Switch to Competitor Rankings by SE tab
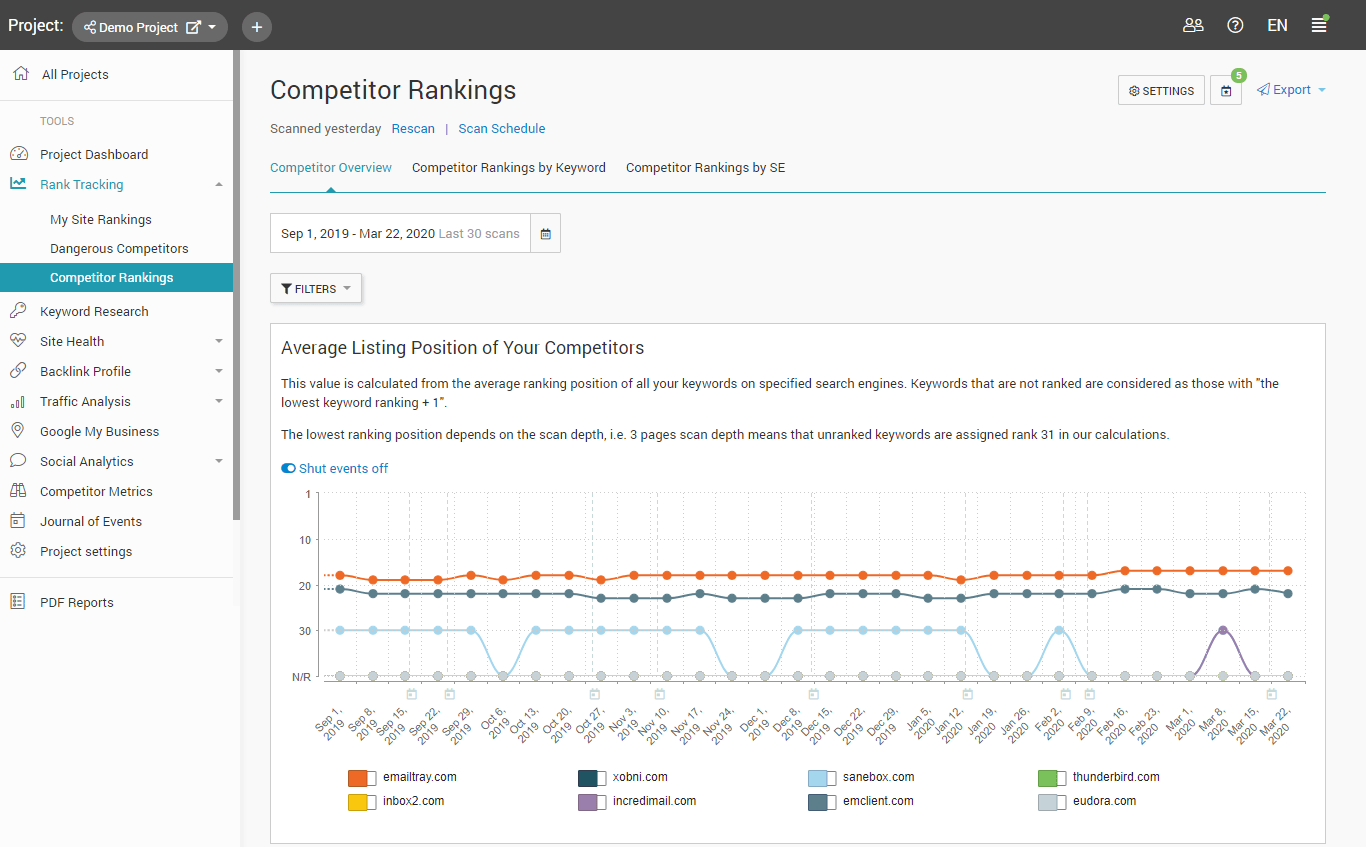Image resolution: width=1366 pixels, height=847 pixels. pos(705,168)
